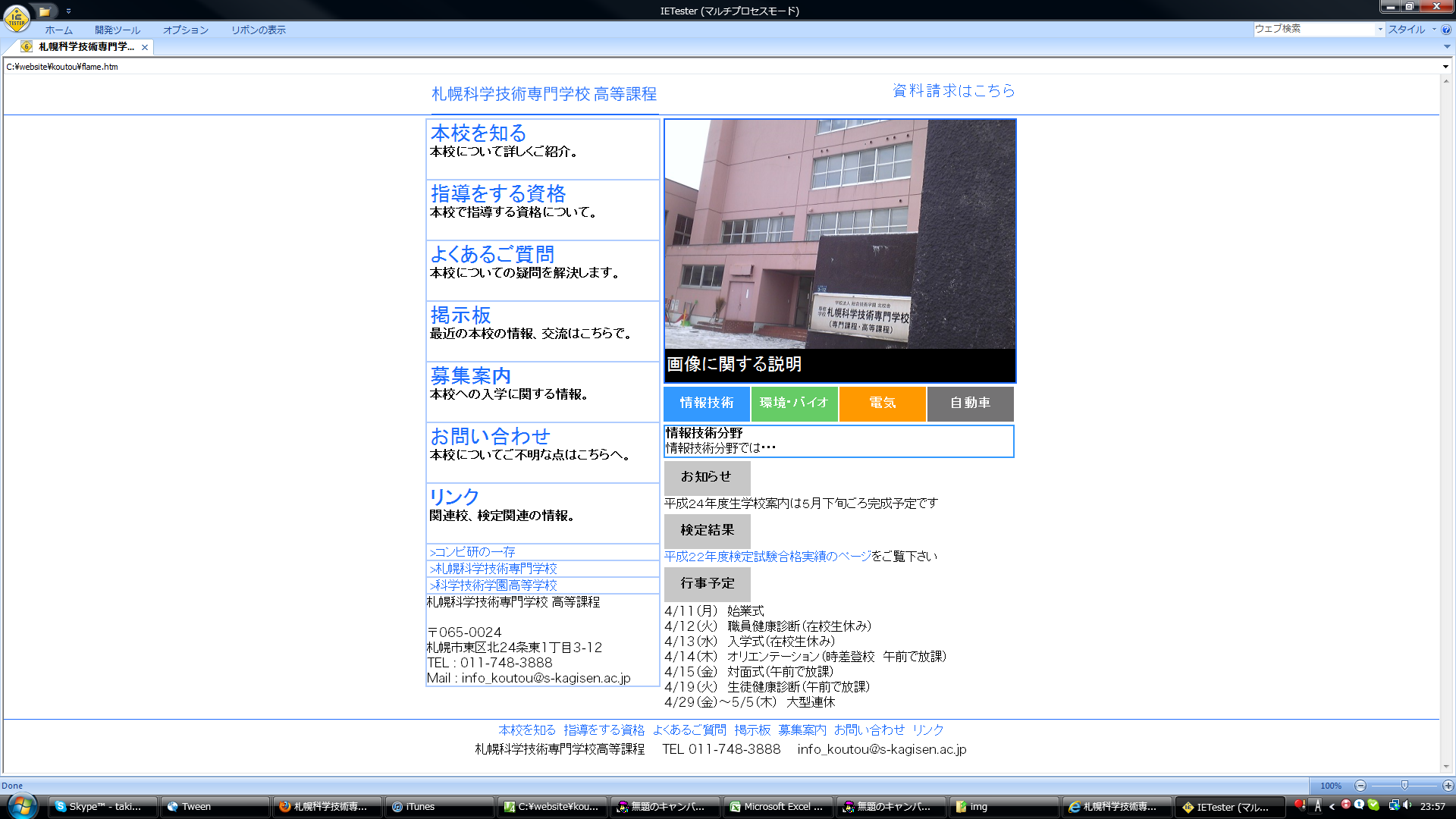
Task: Open the 平成22年度検定試験合格実績のページ link
Action: (767, 557)
